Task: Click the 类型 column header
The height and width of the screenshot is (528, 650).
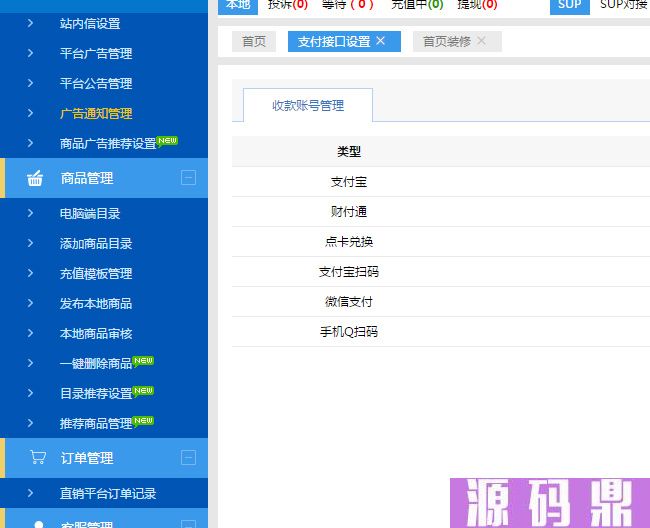Action: [x=349, y=152]
